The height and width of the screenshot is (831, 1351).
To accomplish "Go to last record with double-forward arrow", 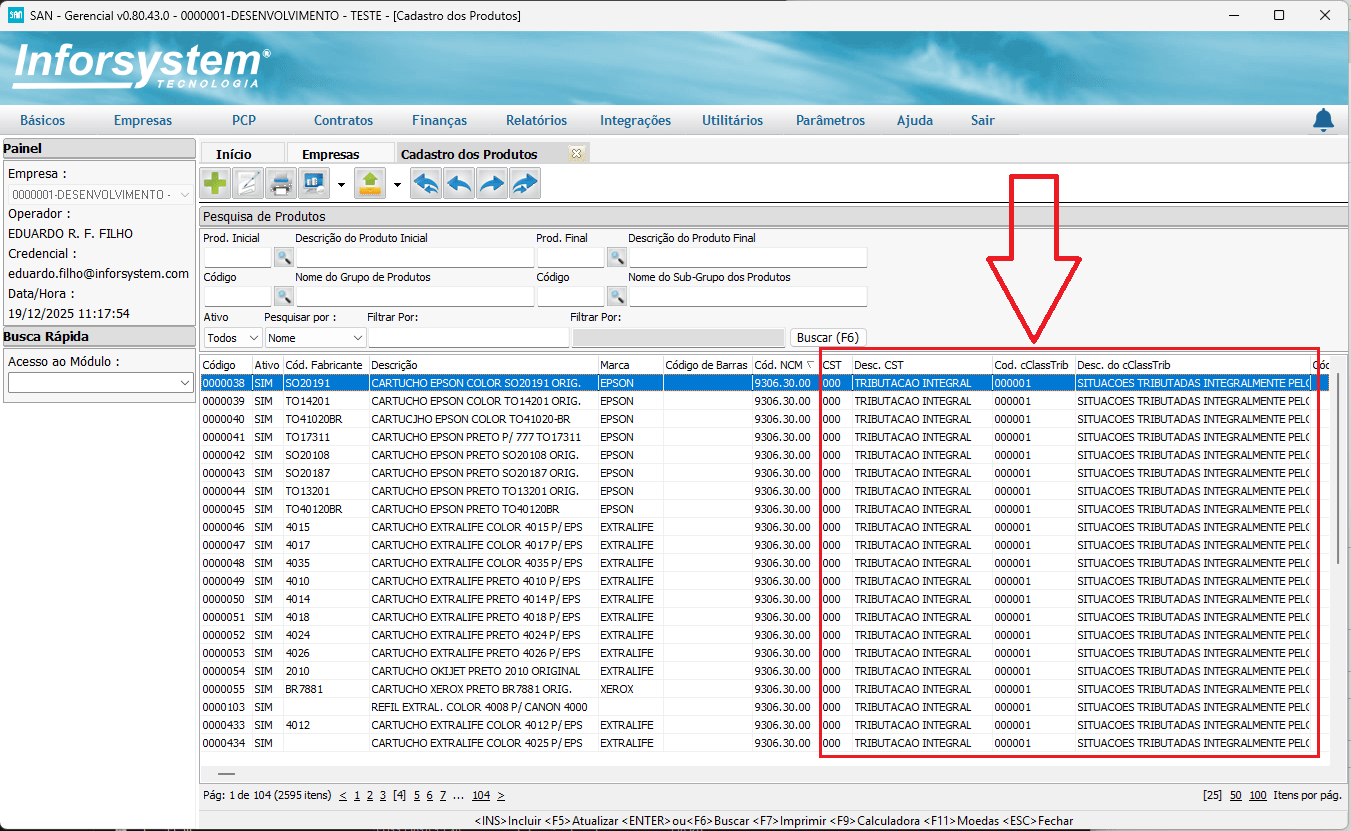I will pyautogui.click(x=525, y=184).
